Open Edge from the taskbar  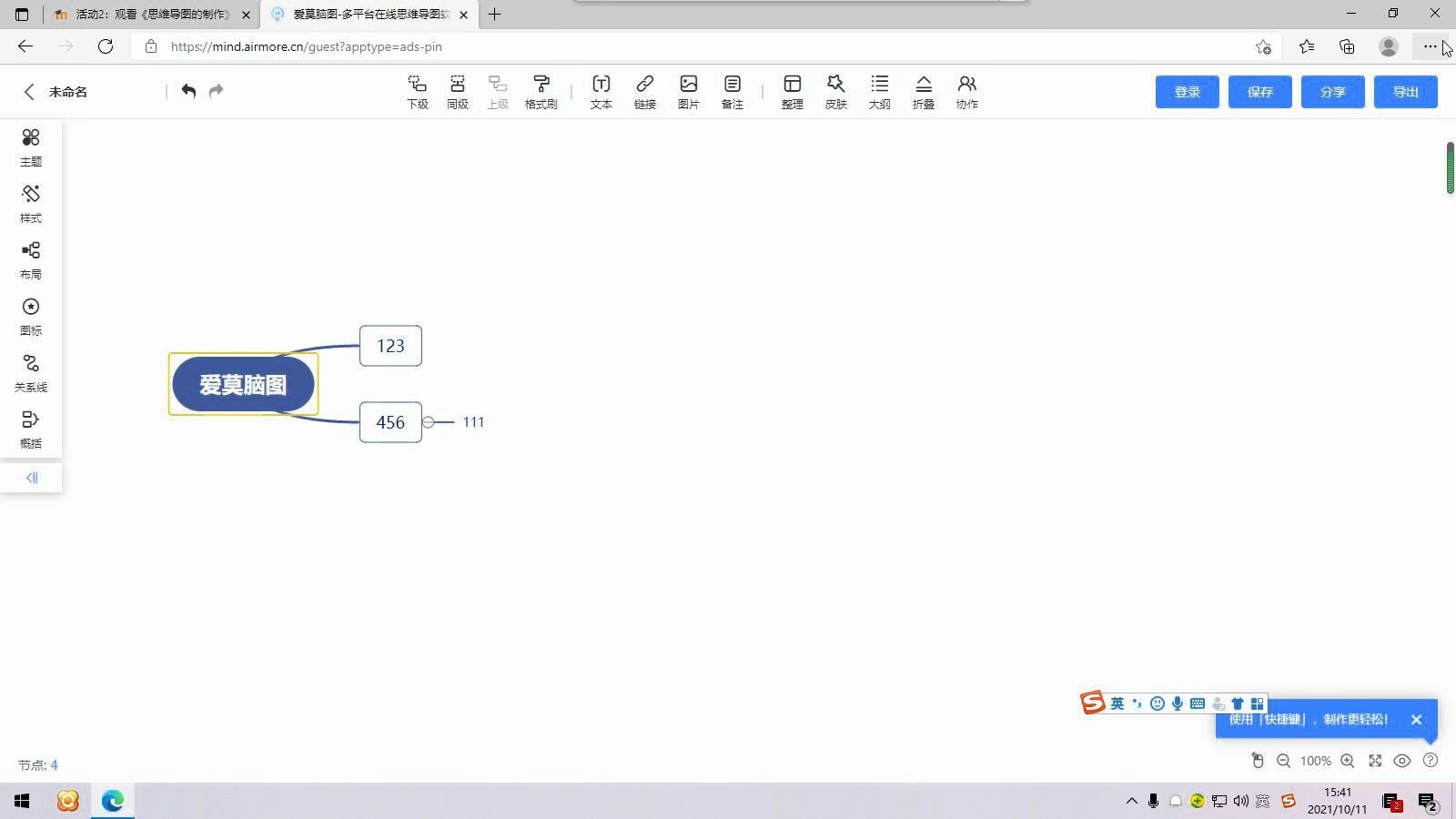pos(113,801)
